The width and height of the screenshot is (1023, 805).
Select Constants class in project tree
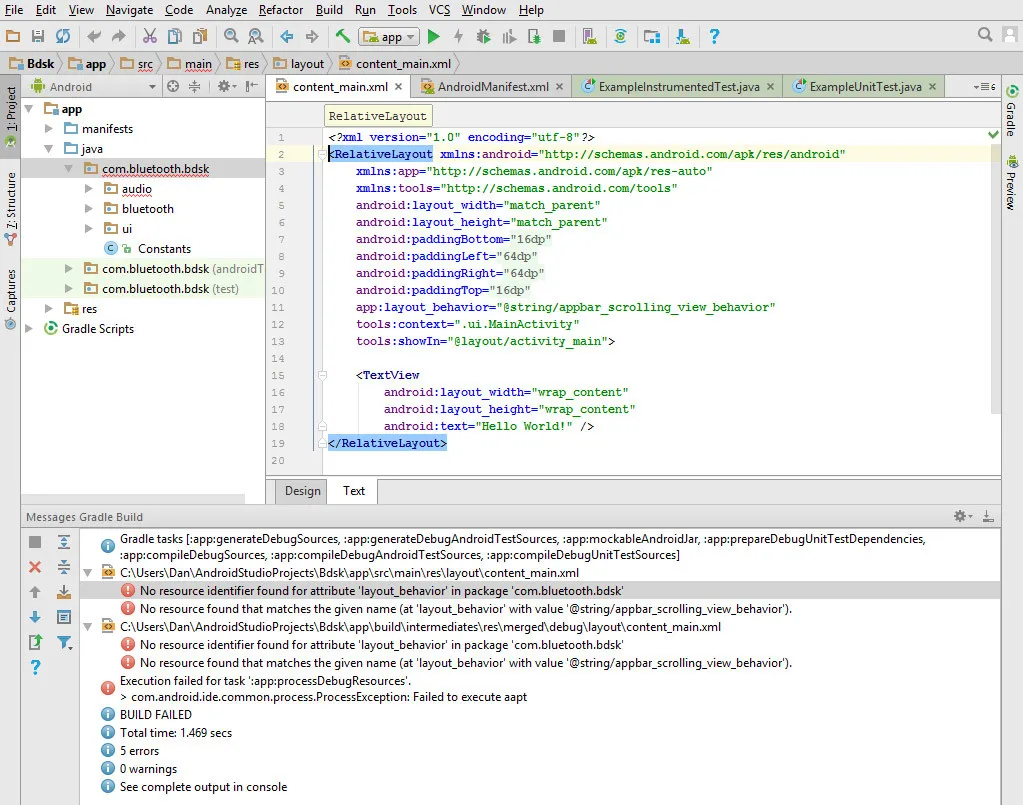click(x=164, y=249)
